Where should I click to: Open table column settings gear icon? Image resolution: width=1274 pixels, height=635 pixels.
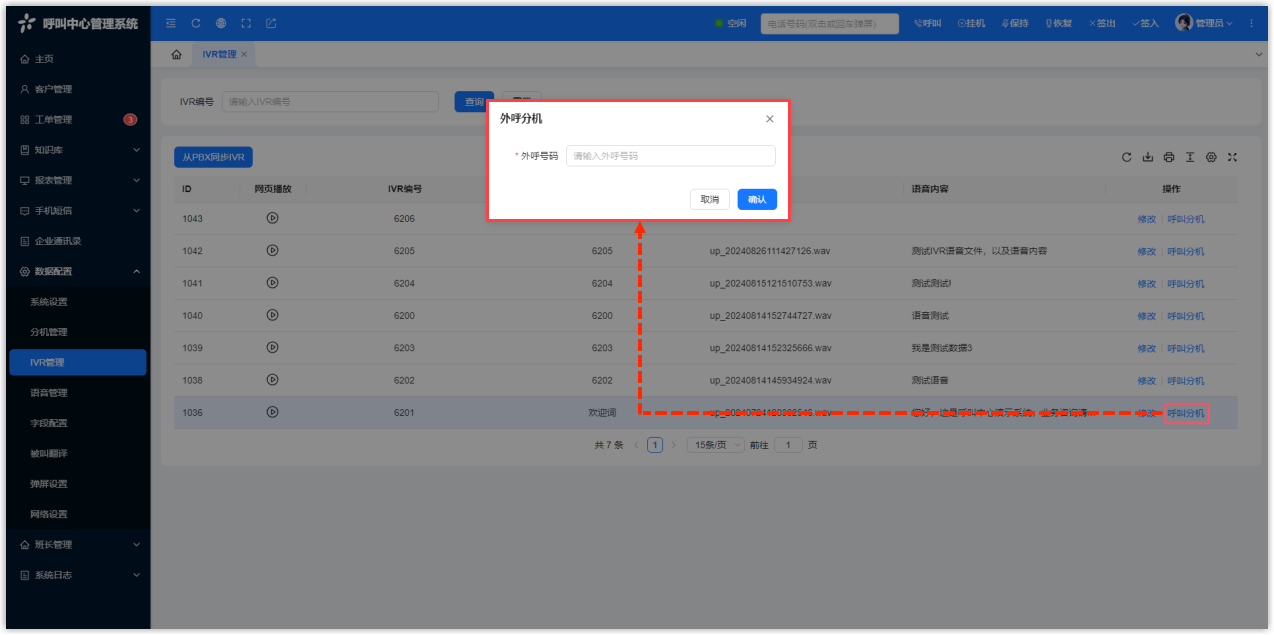[x=1211, y=157]
